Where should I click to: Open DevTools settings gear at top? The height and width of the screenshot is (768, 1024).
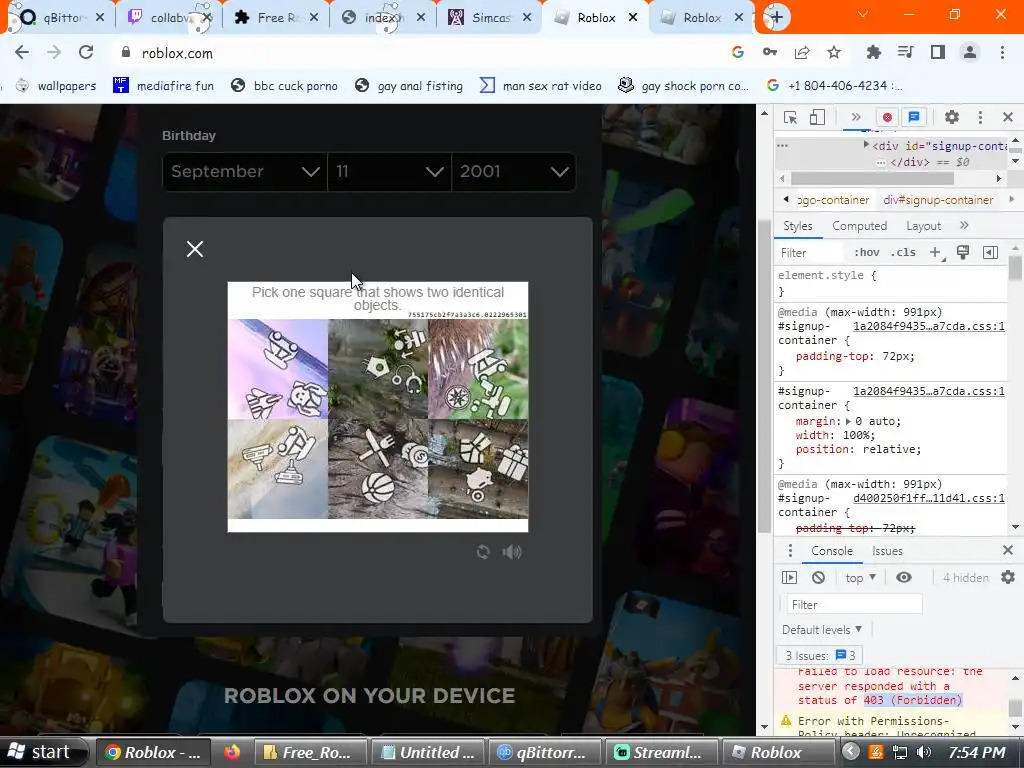tap(952, 117)
